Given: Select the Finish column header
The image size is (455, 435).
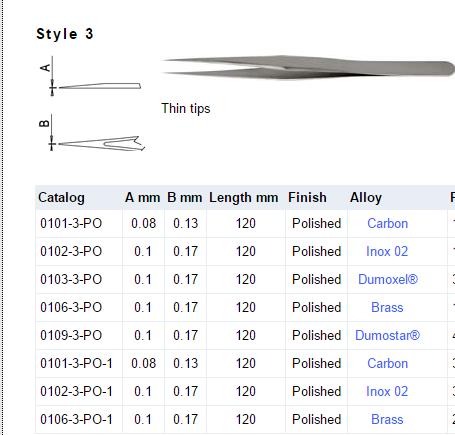Looking at the screenshot, I should pos(307,198).
